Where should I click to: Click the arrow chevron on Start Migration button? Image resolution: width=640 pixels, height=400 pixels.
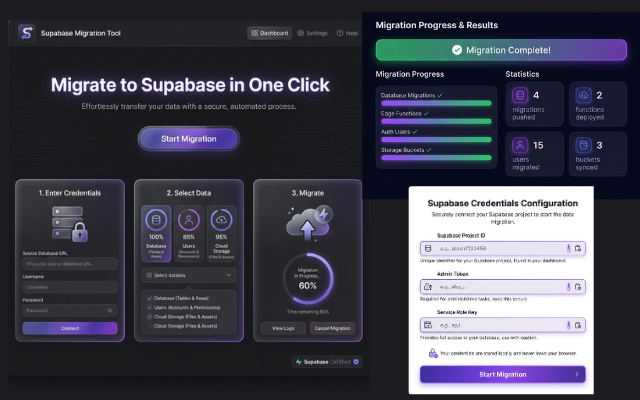click(577, 374)
